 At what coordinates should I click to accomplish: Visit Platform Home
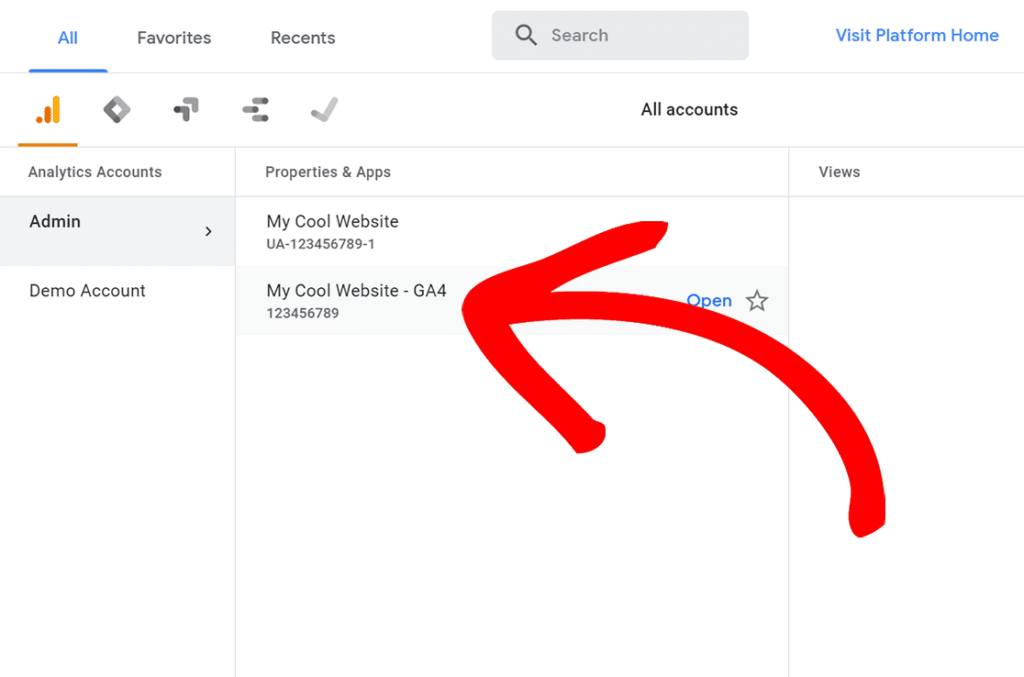pyautogui.click(x=916, y=35)
